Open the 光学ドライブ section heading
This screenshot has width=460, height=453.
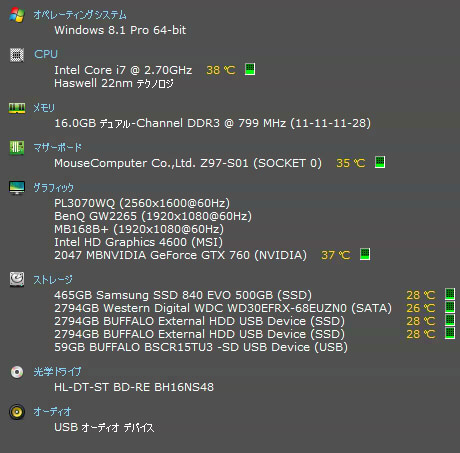[x=57, y=371]
